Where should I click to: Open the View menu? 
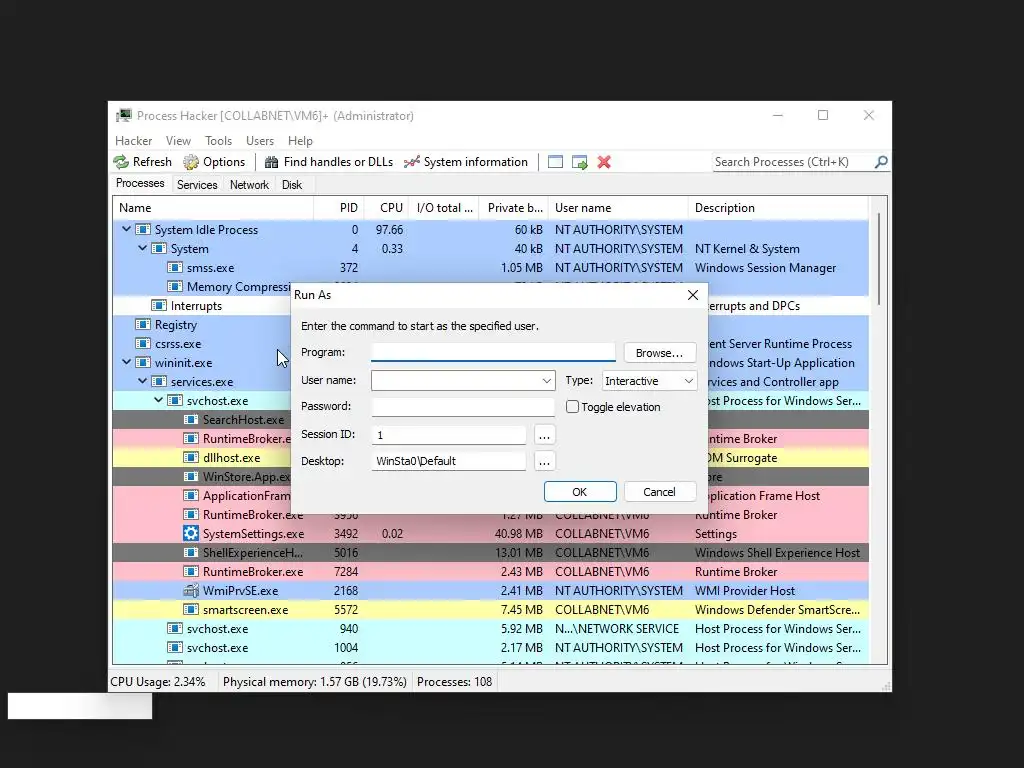(x=178, y=141)
